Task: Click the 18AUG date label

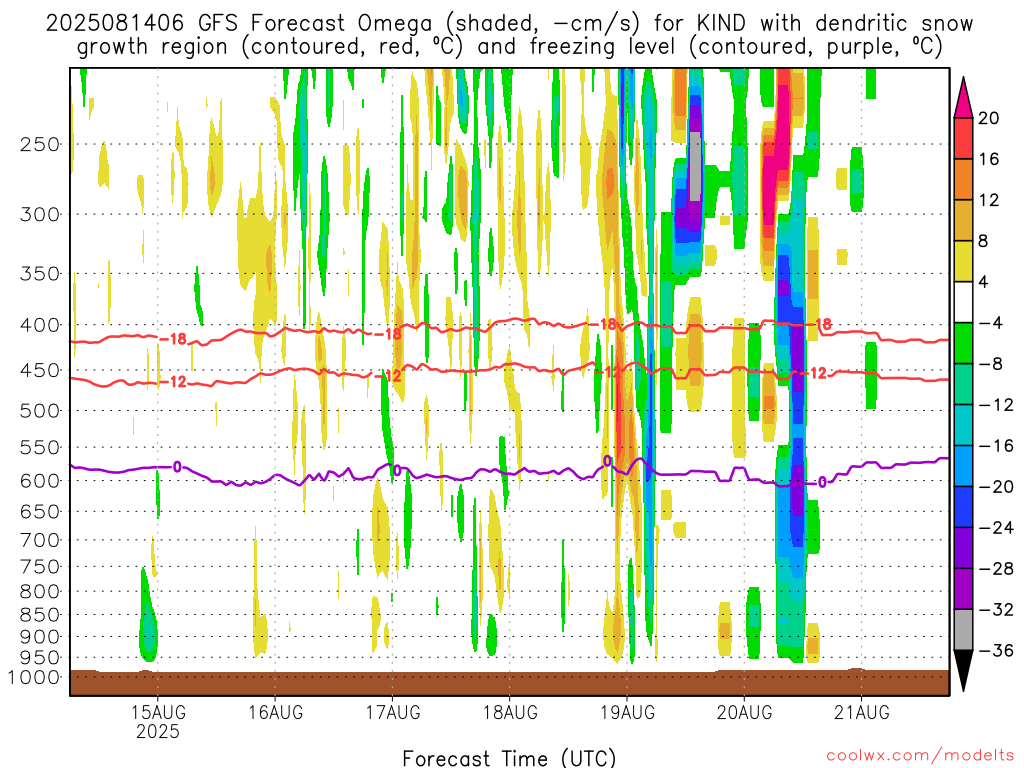Action: 510,712
